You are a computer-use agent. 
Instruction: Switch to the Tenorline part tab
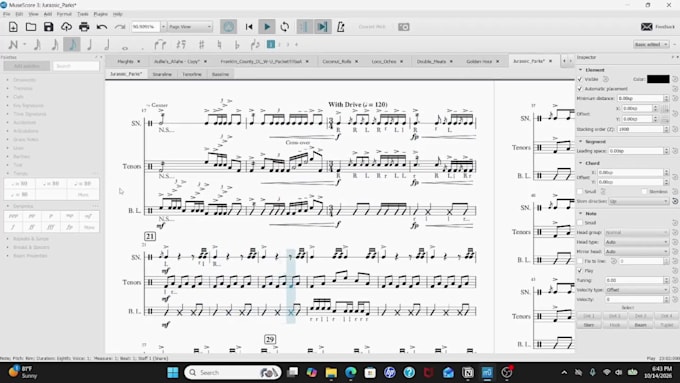click(192, 74)
